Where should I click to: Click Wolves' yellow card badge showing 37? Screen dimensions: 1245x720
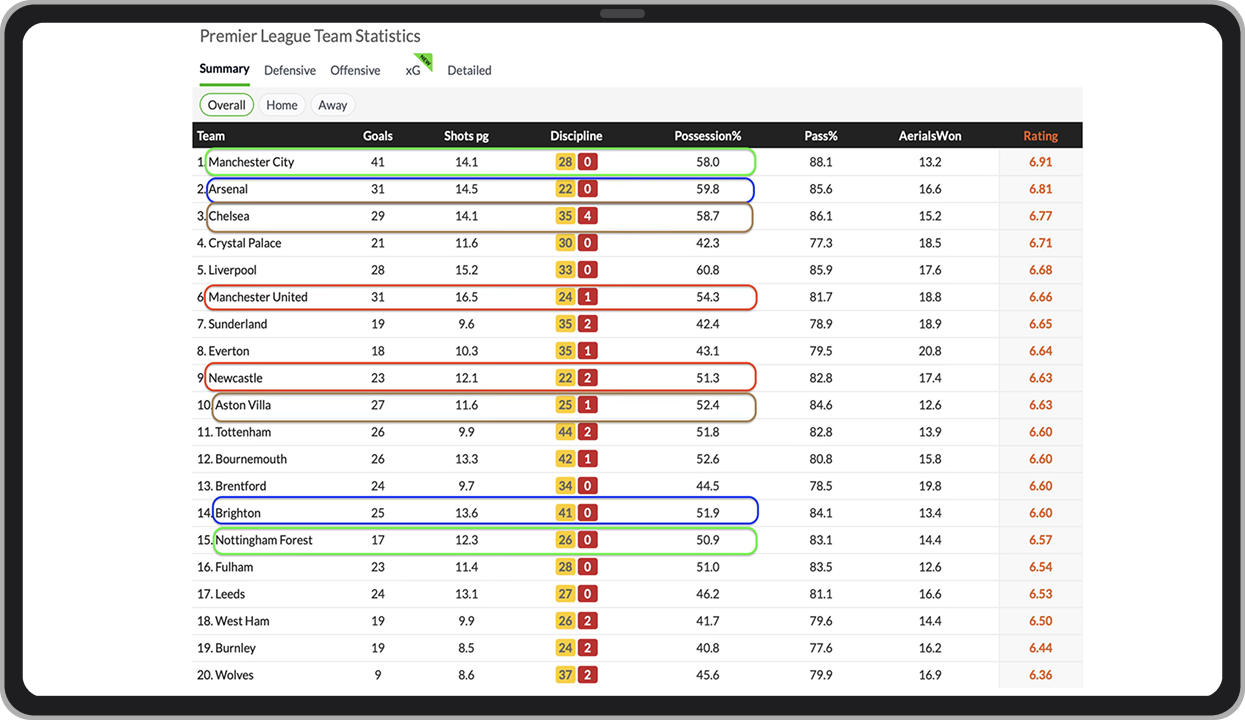[x=566, y=675]
